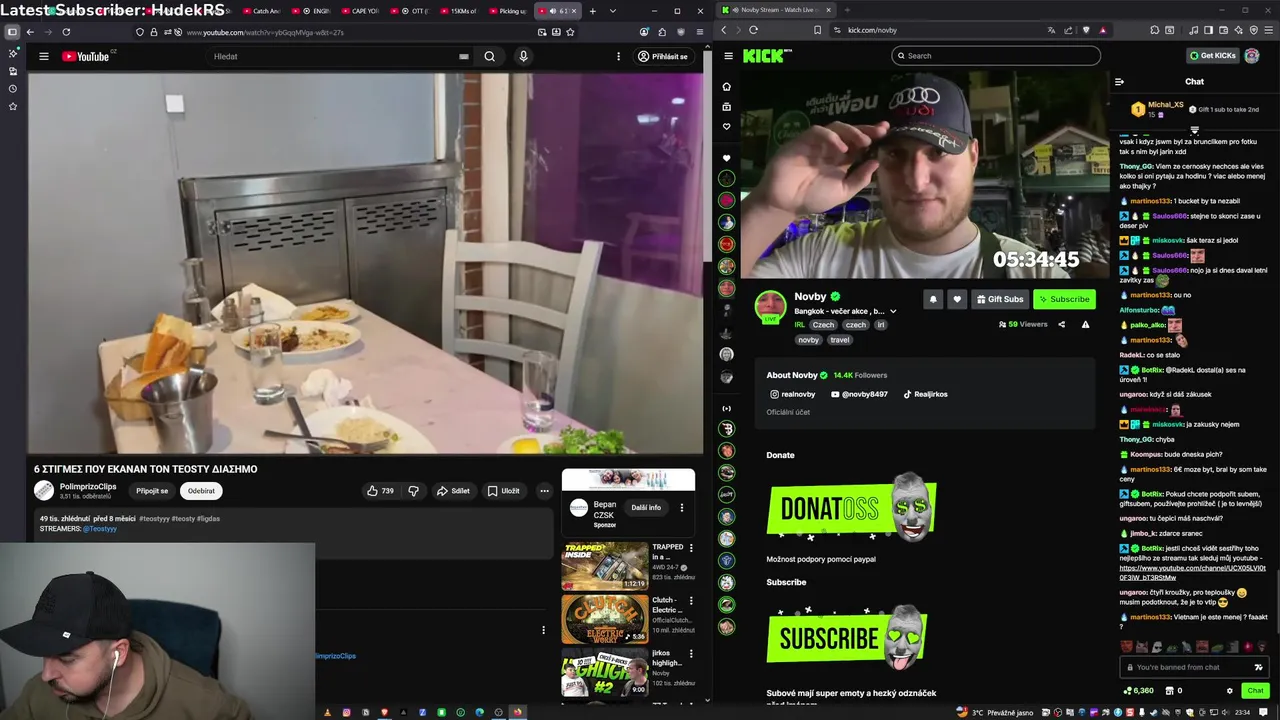The width and height of the screenshot is (1280, 720).
Task: Share the Novby stream icon
Action: click(1062, 324)
